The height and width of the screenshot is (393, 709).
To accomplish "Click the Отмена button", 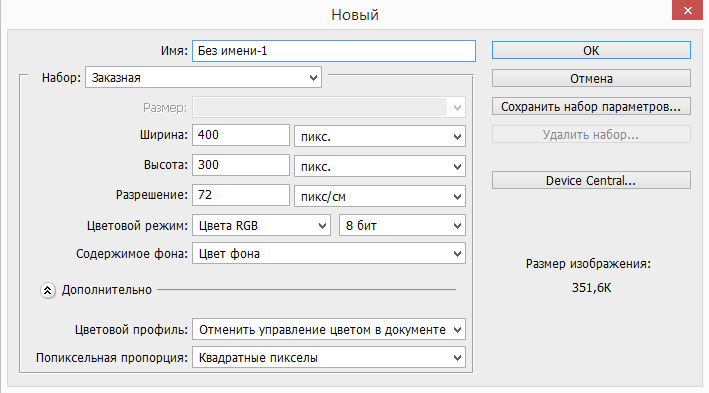I will coord(591,78).
